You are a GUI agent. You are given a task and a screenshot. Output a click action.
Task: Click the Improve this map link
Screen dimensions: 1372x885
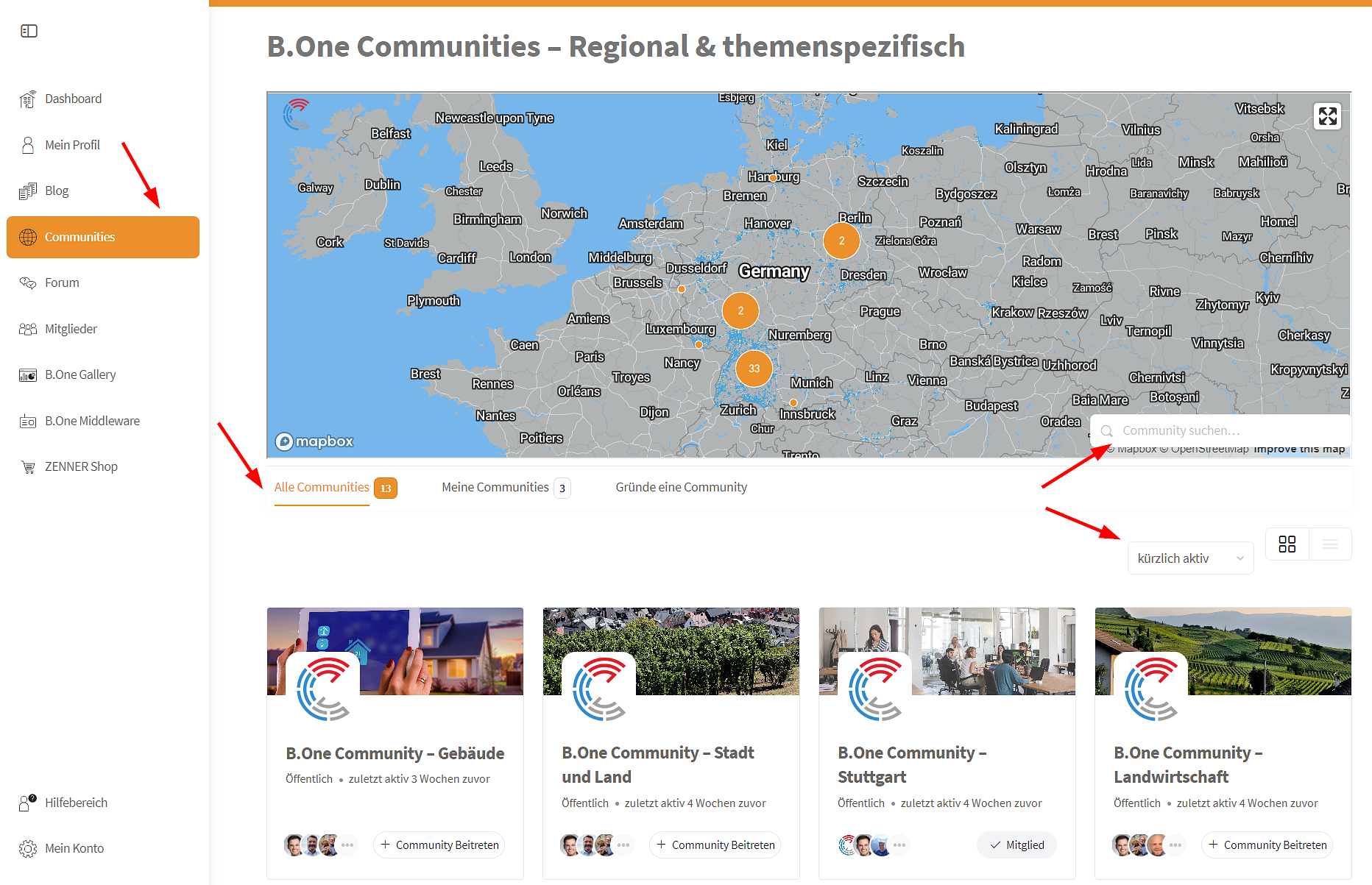pyautogui.click(x=1299, y=449)
